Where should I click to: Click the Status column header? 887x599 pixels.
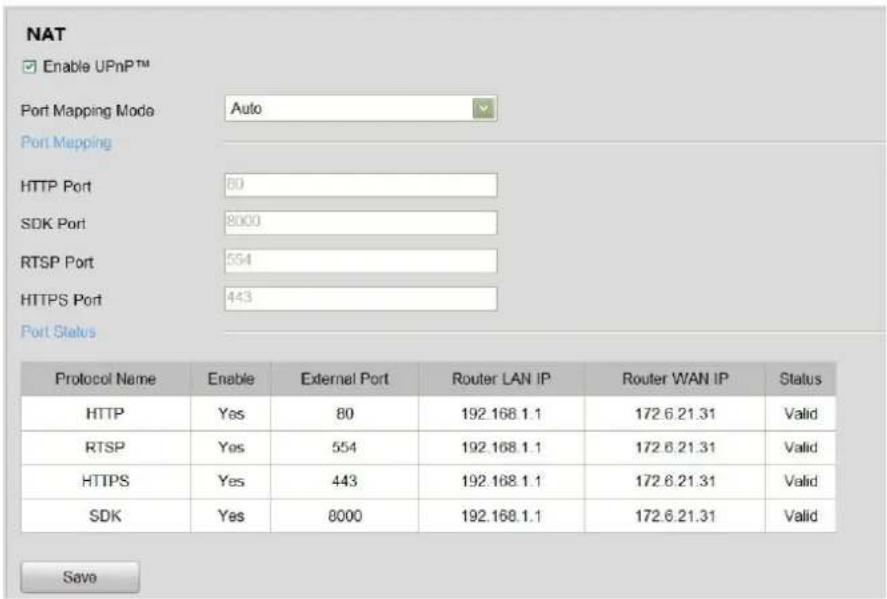coord(800,379)
